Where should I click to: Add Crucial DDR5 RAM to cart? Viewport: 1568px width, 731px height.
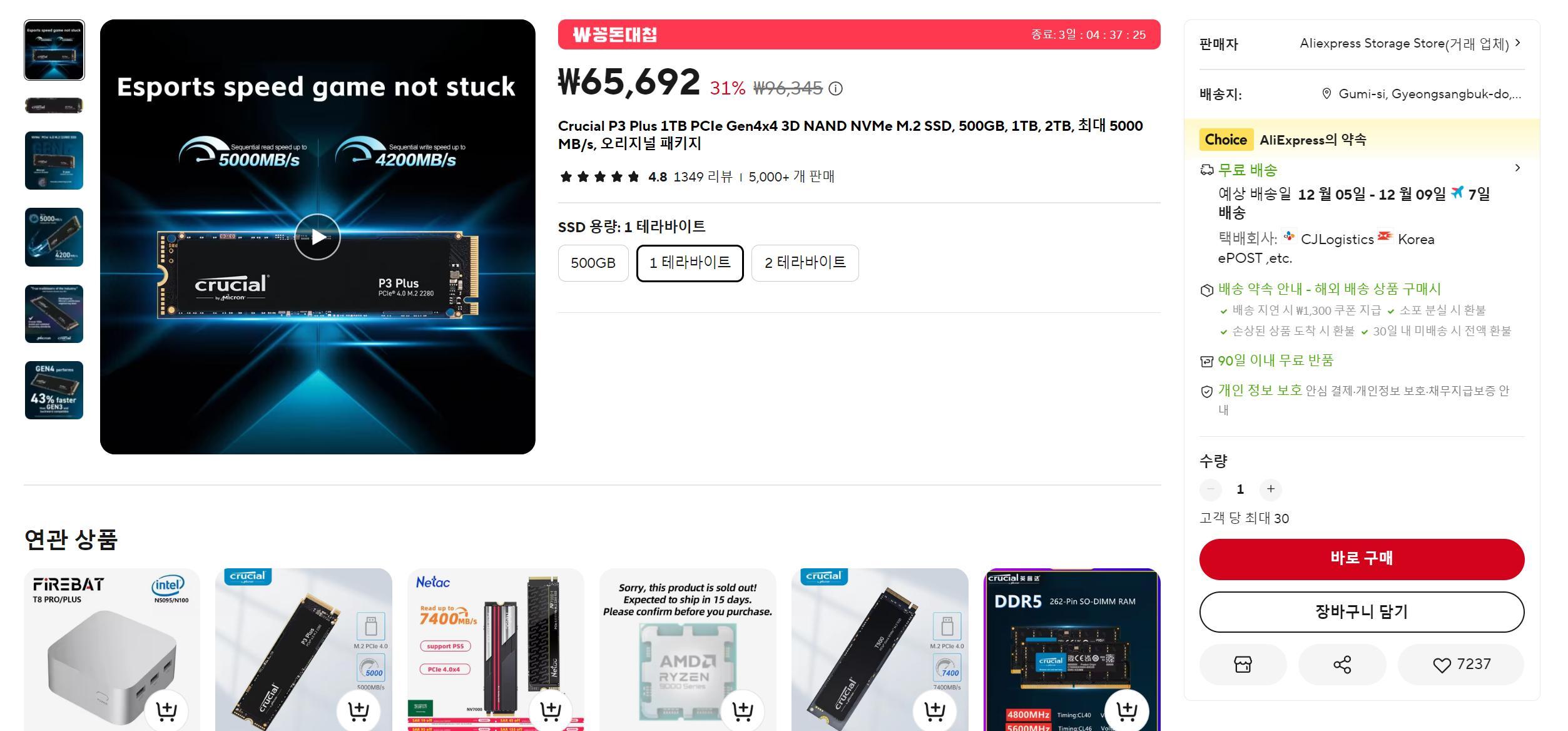coord(1126,710)
